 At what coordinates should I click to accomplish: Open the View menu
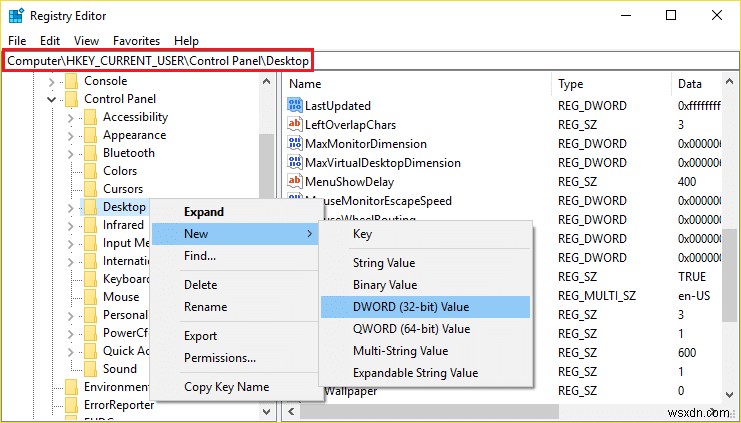pyautogui.click(x=86, y=41)
